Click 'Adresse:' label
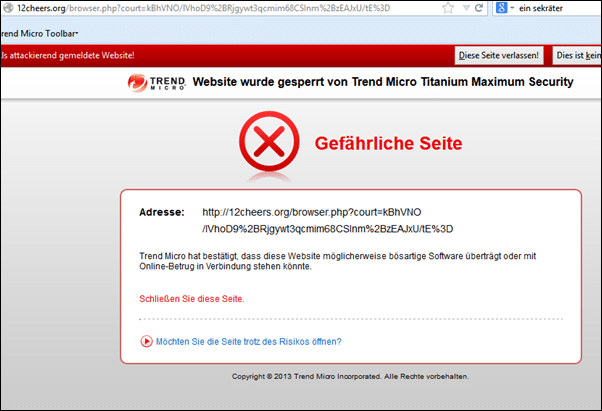 tap(162, 212)
